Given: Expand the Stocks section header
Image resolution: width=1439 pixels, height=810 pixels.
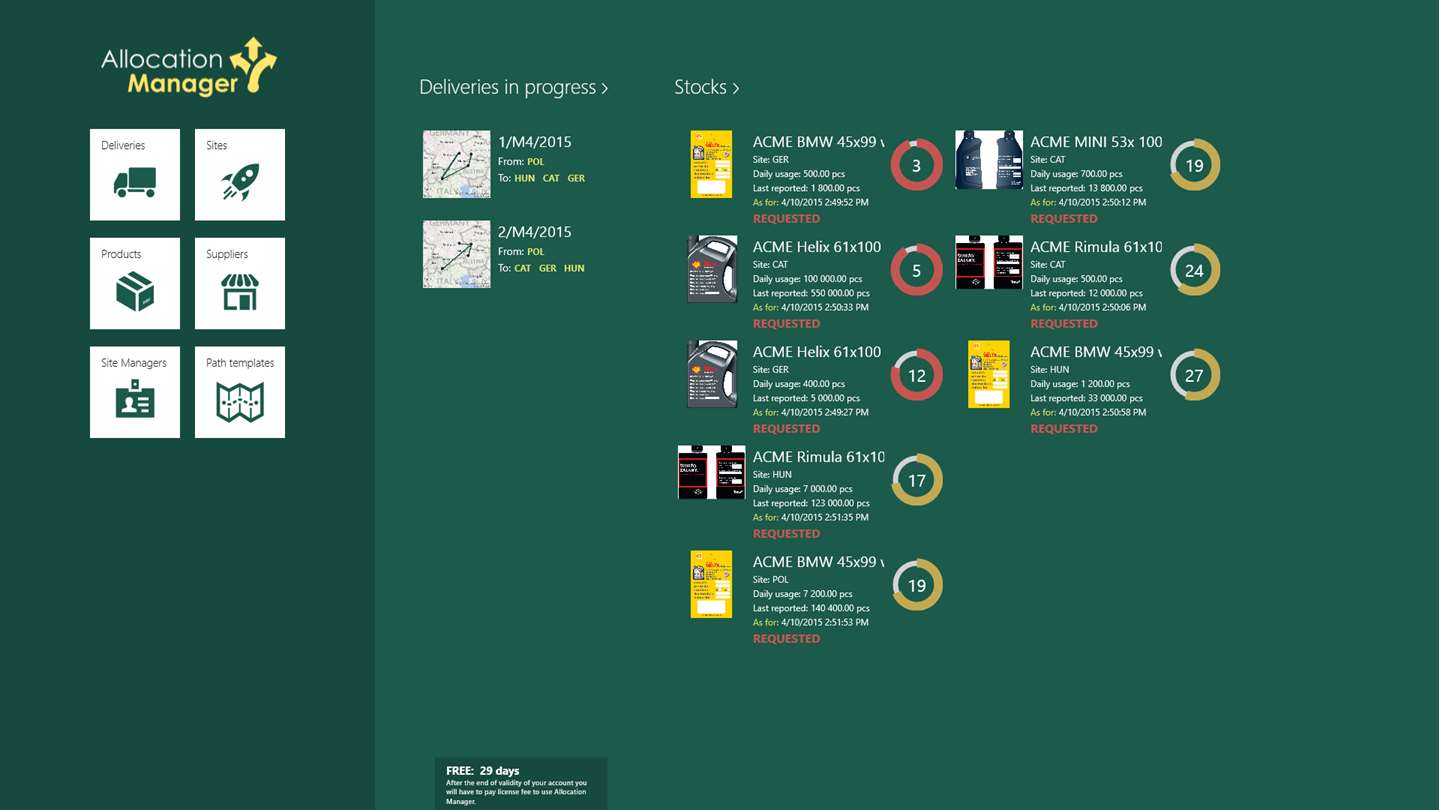Looking at the screenshot, I should (706, 87).
